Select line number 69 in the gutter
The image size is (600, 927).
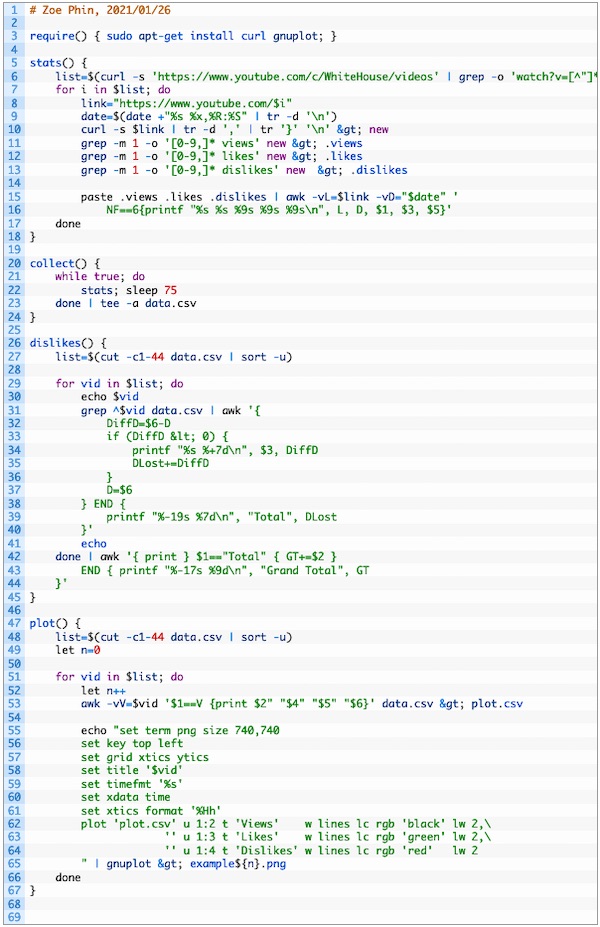coord(14,917)
